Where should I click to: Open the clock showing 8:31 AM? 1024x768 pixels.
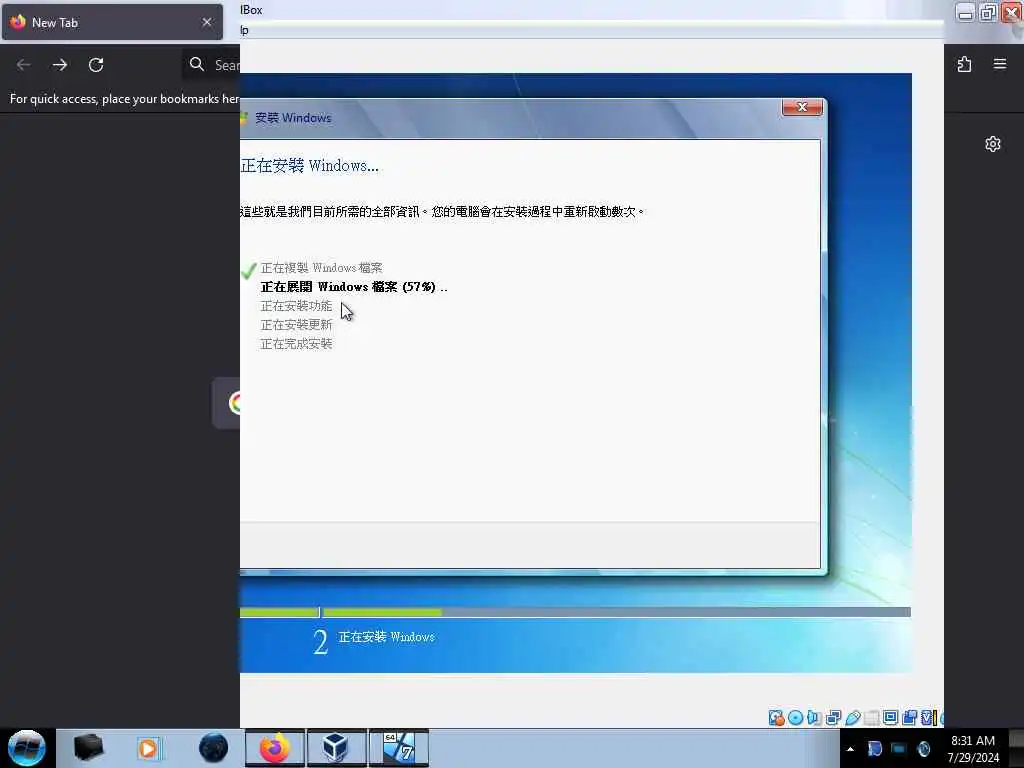point(973,749)
